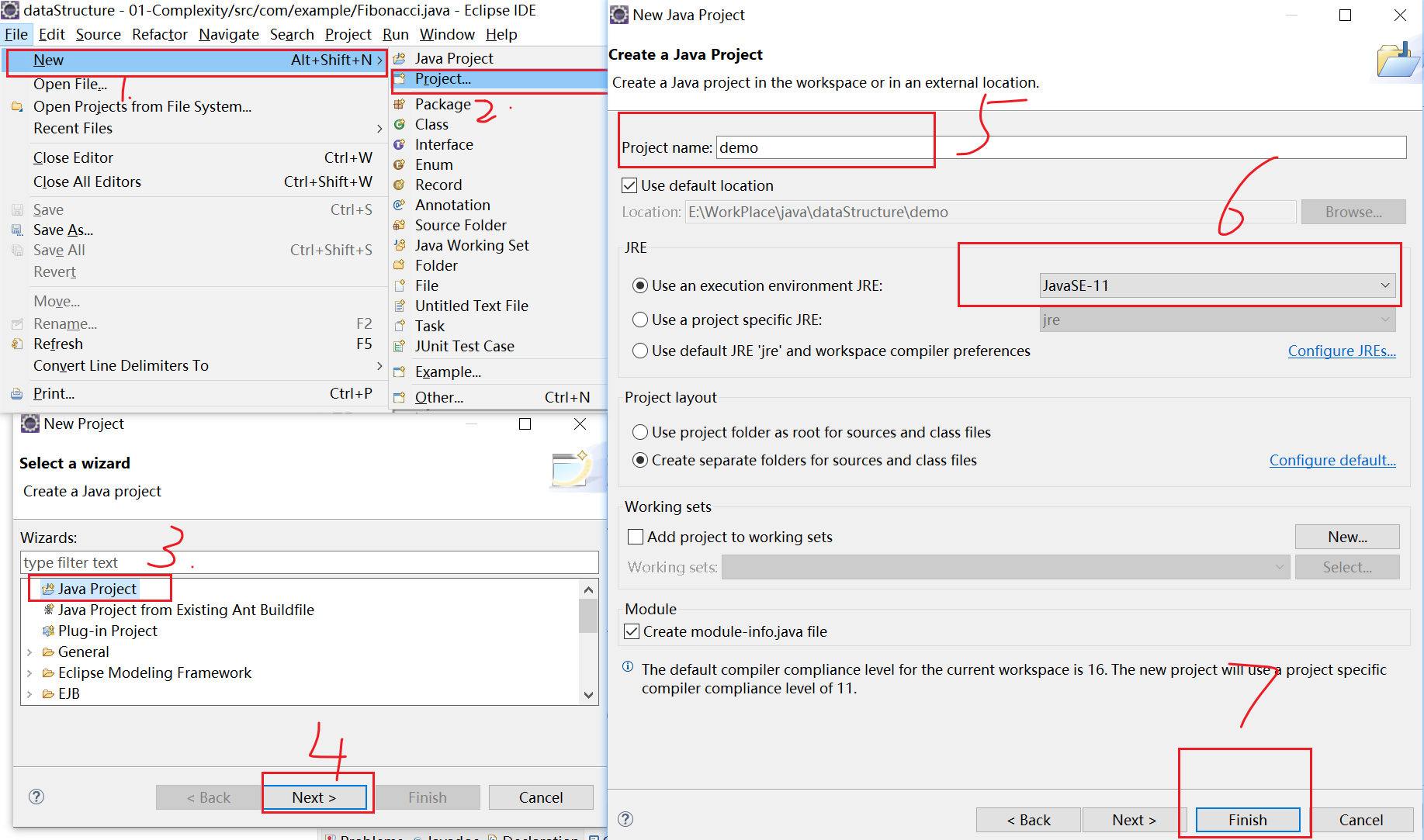Click the Record icon in submenu

tap(400, 185)
